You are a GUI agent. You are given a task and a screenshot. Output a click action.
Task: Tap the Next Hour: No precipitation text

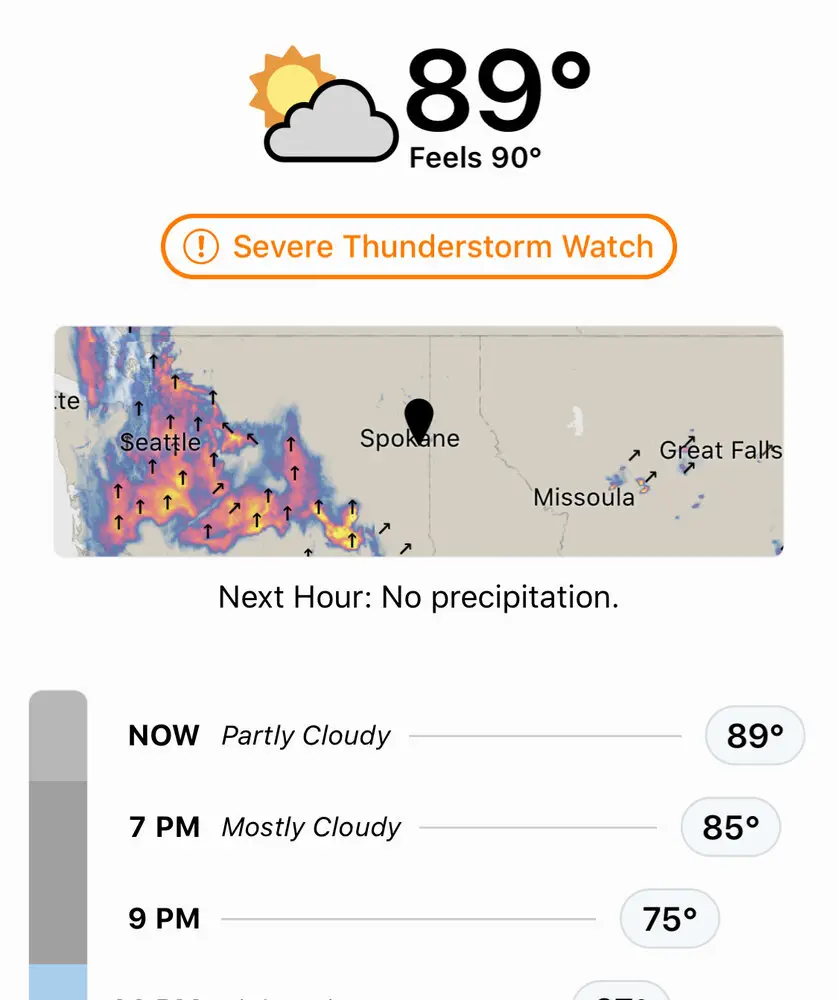(x=418, y=598)
